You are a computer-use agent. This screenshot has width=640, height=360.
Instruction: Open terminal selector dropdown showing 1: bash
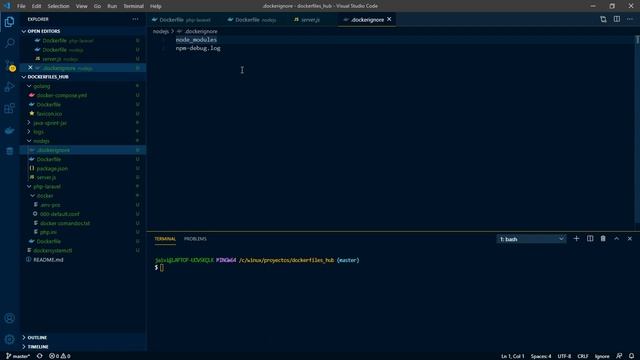[531, 239]
